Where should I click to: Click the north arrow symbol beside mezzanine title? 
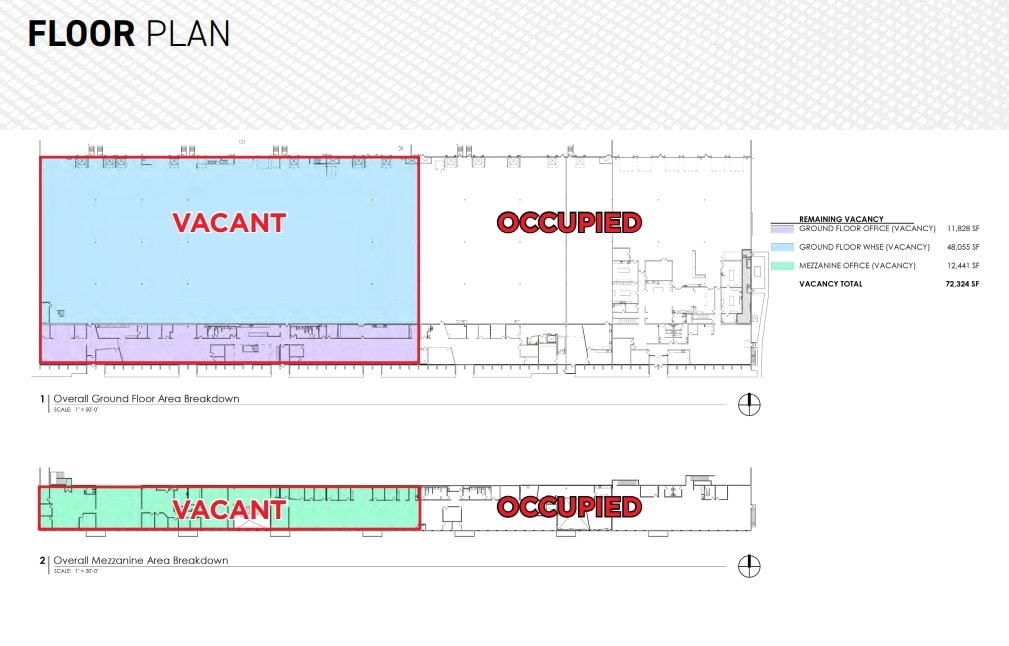coord(748,566)
